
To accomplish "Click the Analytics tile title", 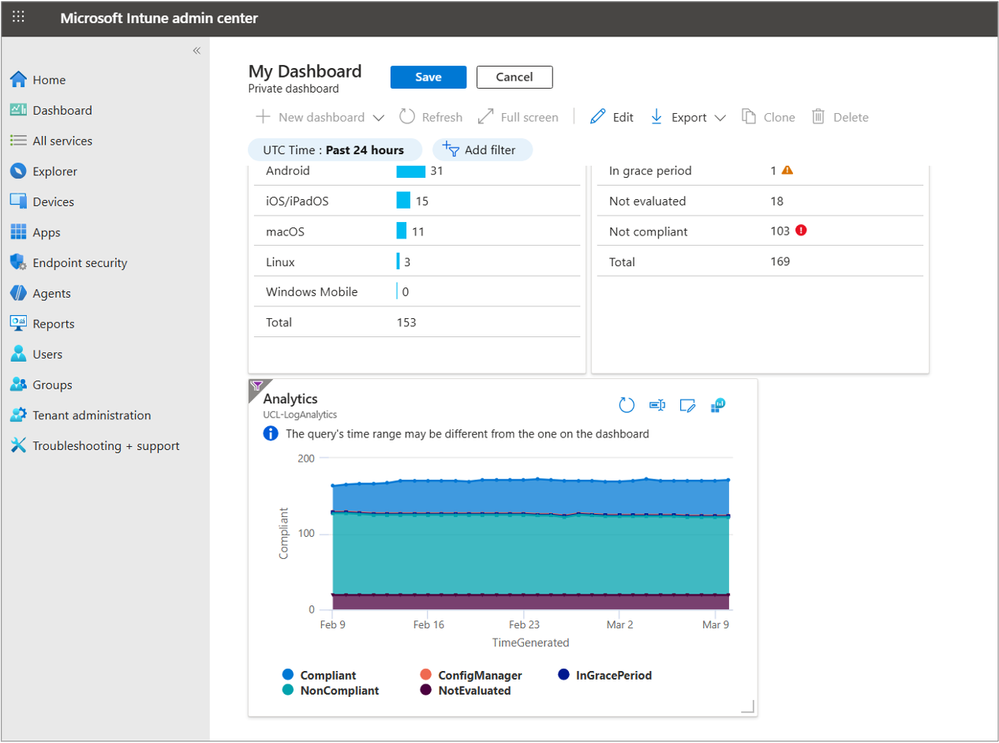I will point(291,399).
